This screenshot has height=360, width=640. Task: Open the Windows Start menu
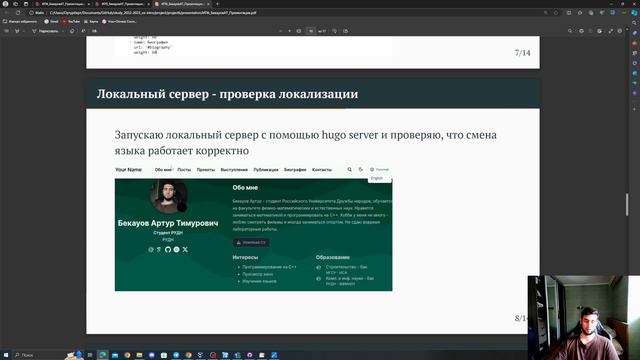pyautogui.click(x=6, y=355)
